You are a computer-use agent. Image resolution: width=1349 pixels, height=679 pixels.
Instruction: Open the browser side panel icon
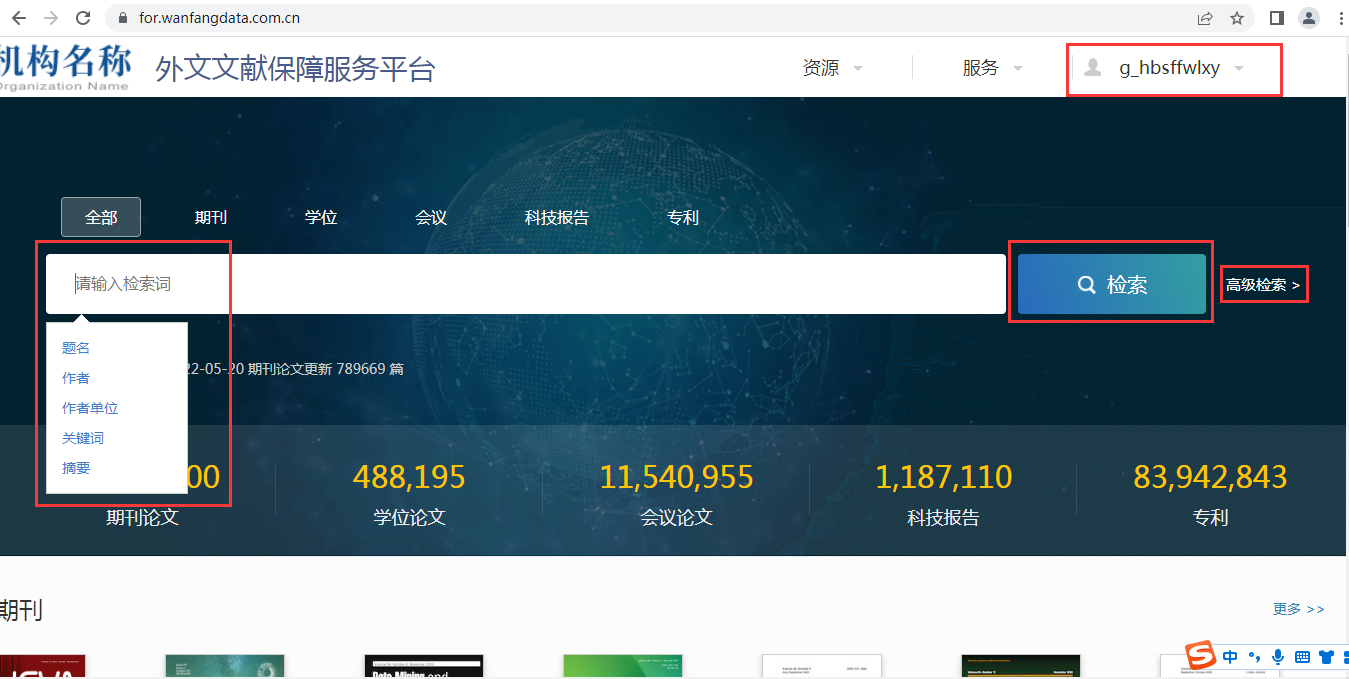[1276, 18]
